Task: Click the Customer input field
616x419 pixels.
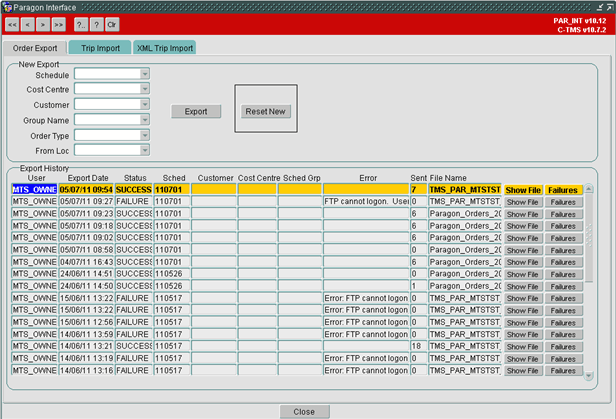Action: tap(107, 104)
